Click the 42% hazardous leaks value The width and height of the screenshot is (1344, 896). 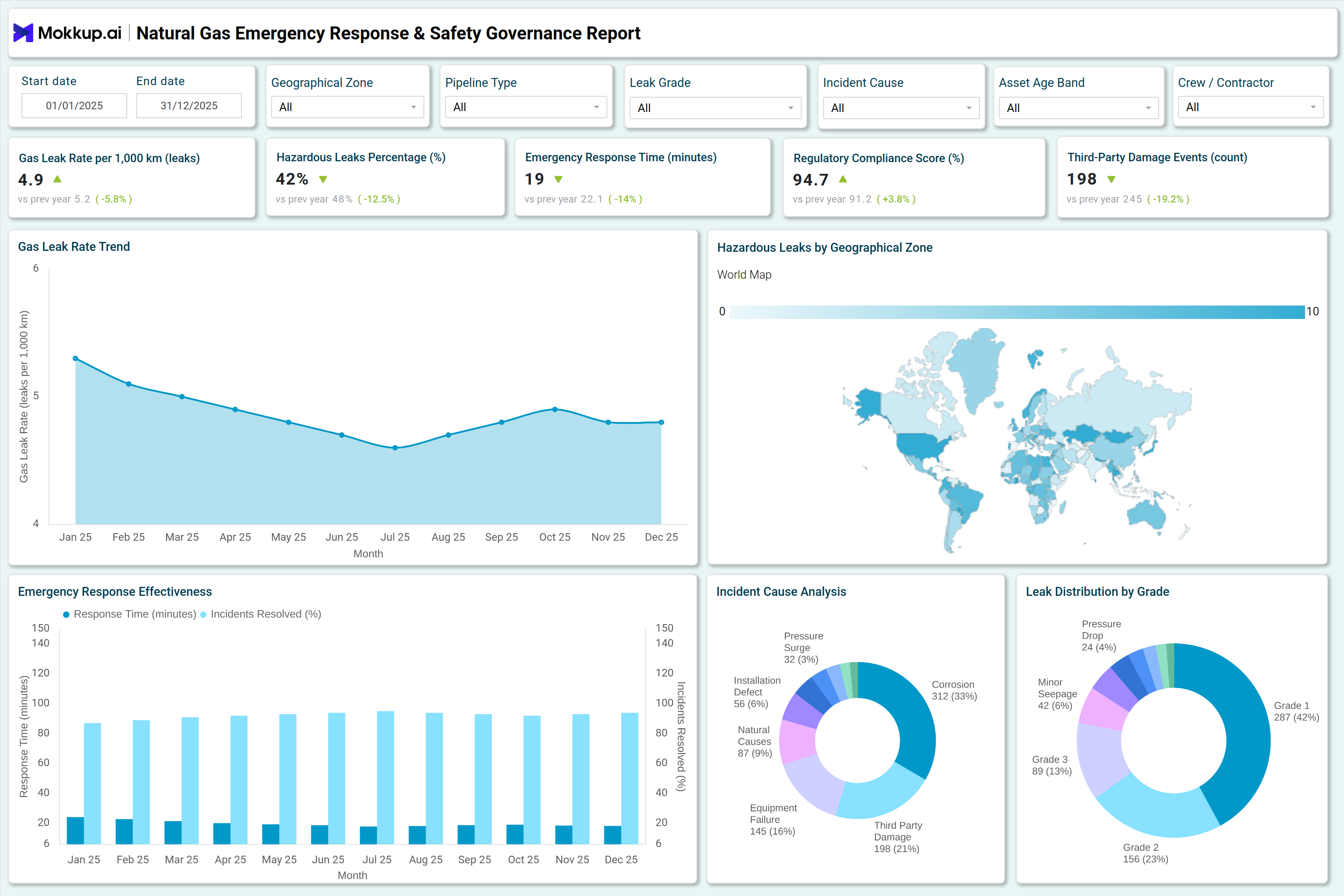(x=292, y=180)
